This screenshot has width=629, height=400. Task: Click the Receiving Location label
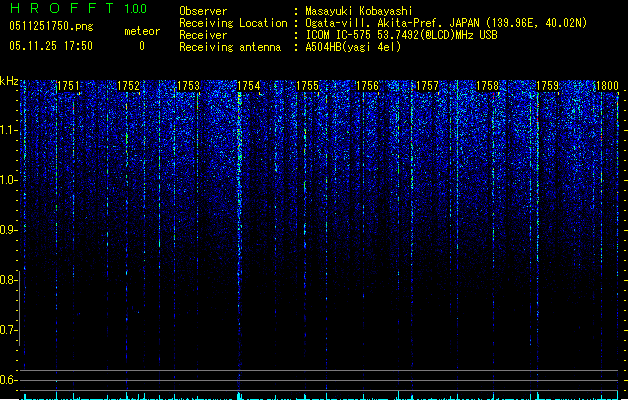click(233, 23)
